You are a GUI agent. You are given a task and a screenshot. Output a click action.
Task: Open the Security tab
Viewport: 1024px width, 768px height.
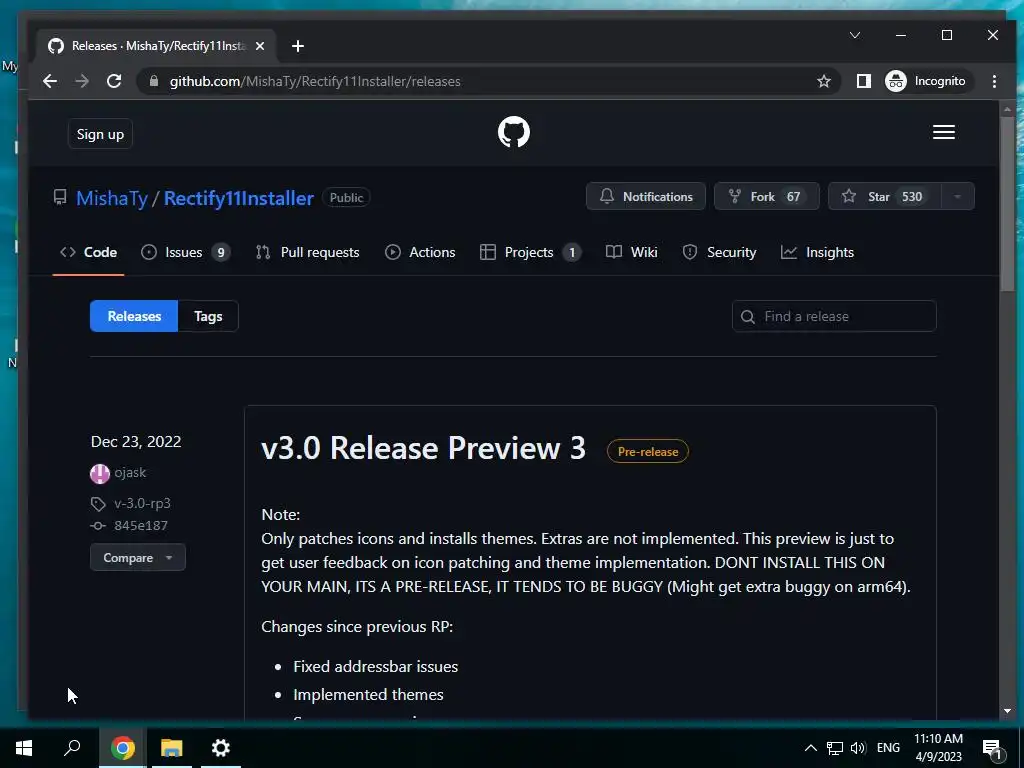(x=719, y=252)
